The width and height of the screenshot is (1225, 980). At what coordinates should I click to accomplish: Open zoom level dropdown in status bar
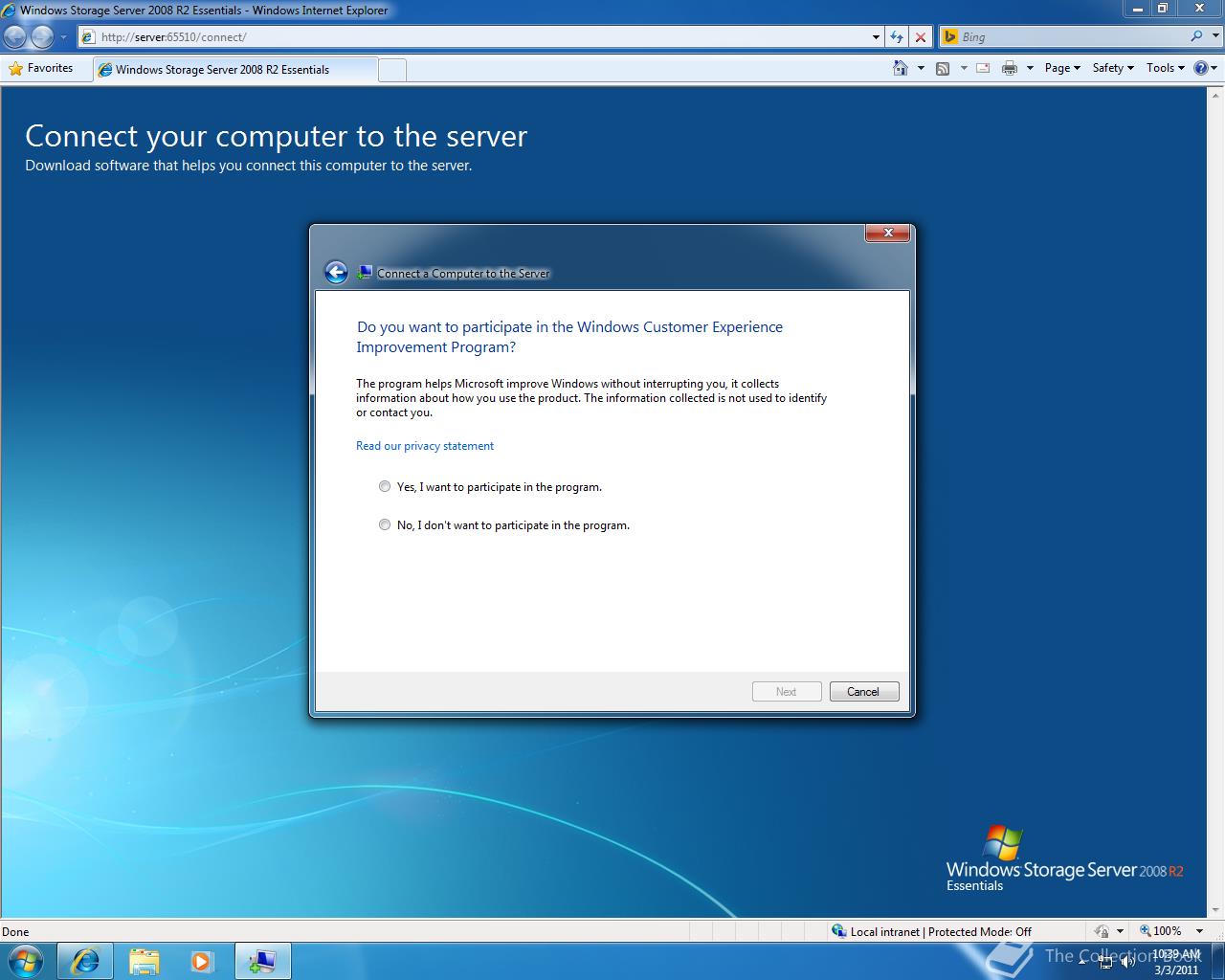1199,931
